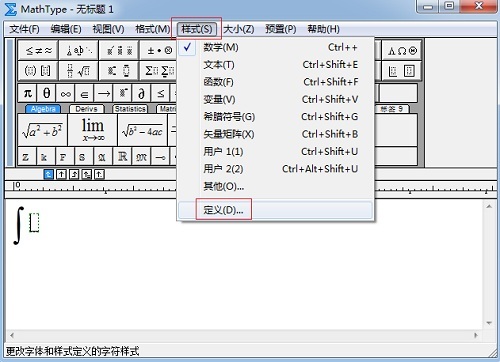Open the 大小(Z) menu
Image resolution: width=500 pixels, height=362 pixels.
239,29
